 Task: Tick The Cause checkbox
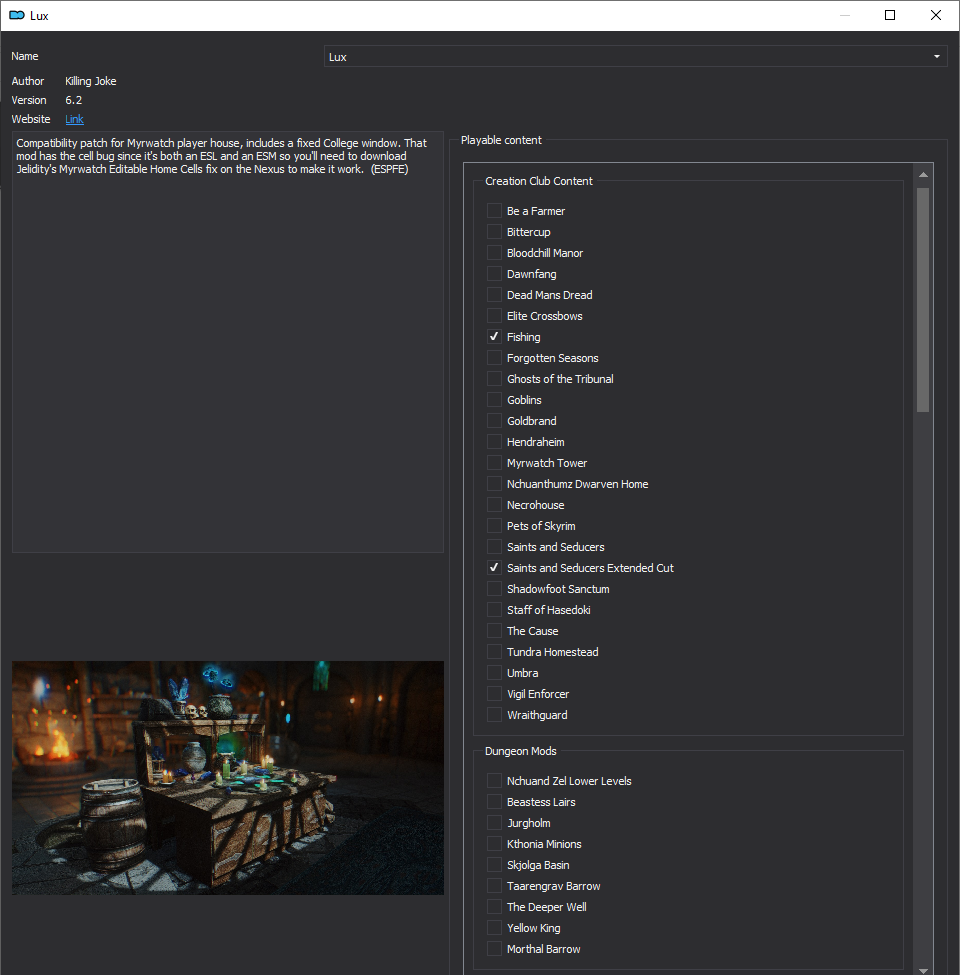(x=494, y=631)
